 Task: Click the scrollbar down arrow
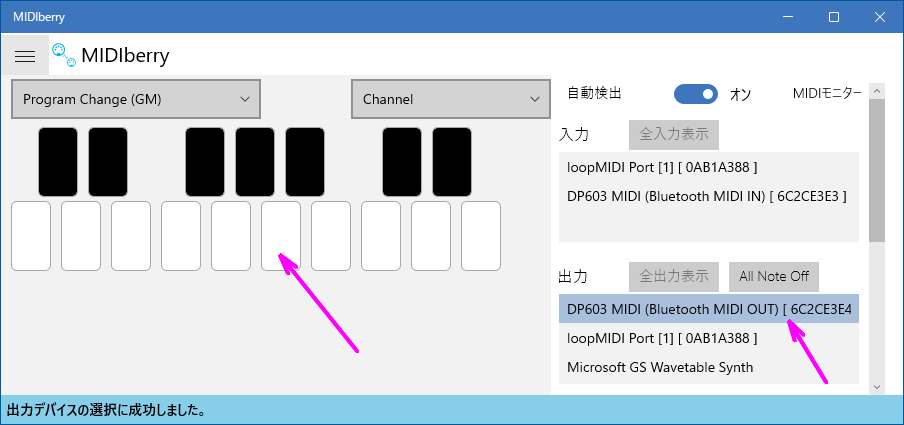[876, 387]
